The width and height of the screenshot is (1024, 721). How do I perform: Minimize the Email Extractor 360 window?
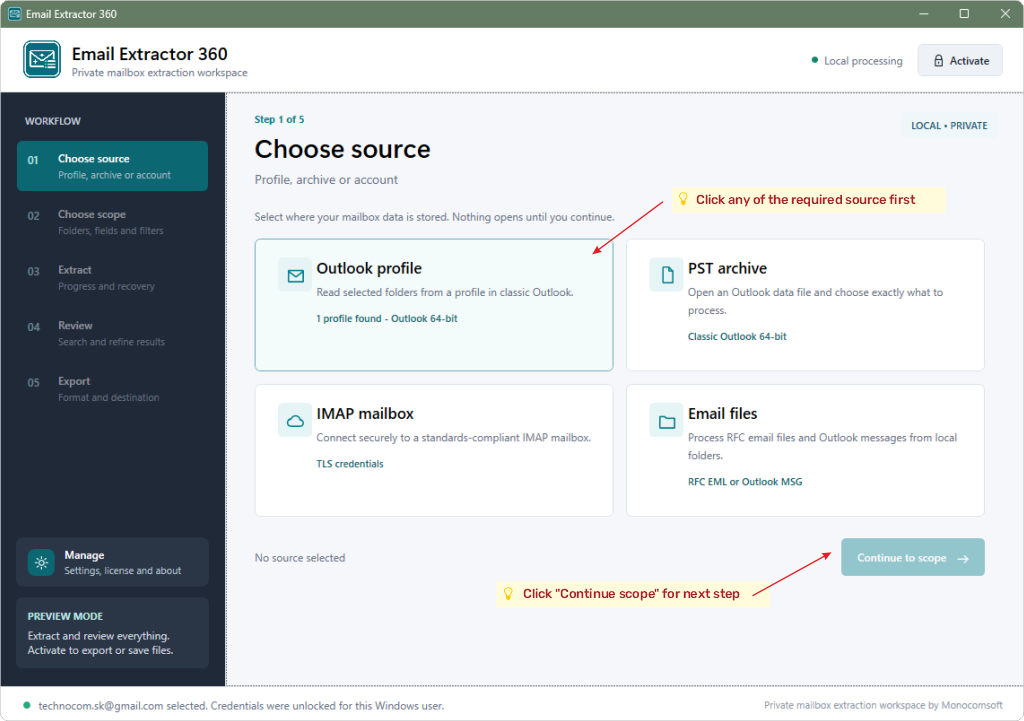923,14
